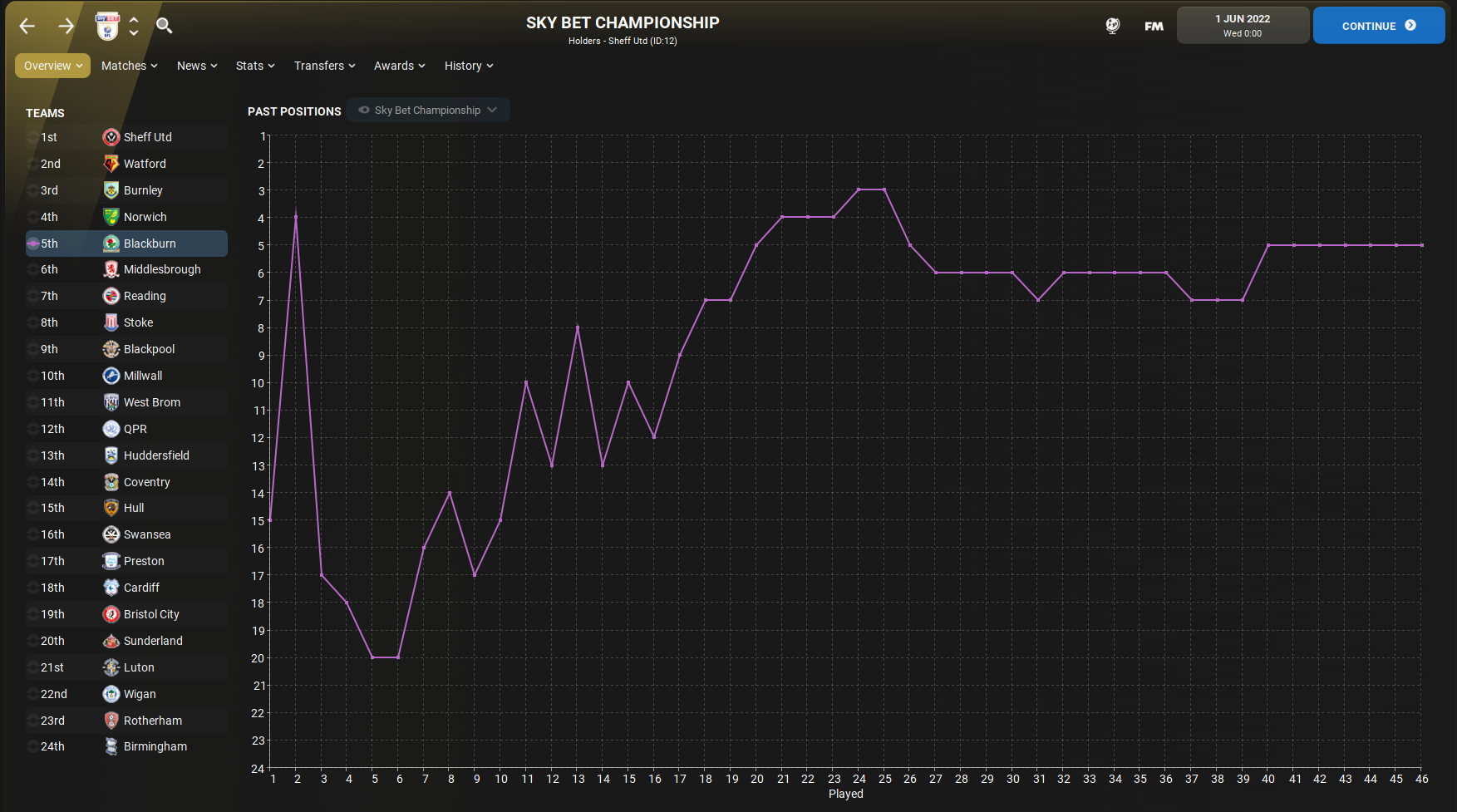Click the QPR club badge
The image size is (1457, 812).
point(111,429)
